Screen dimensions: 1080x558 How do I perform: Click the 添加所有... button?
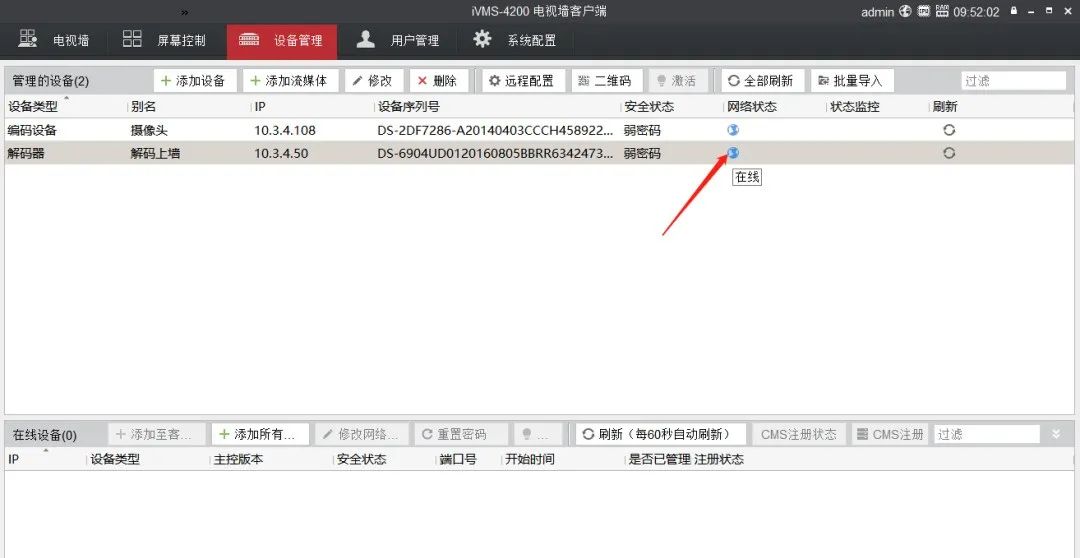(x=260, y=434)
